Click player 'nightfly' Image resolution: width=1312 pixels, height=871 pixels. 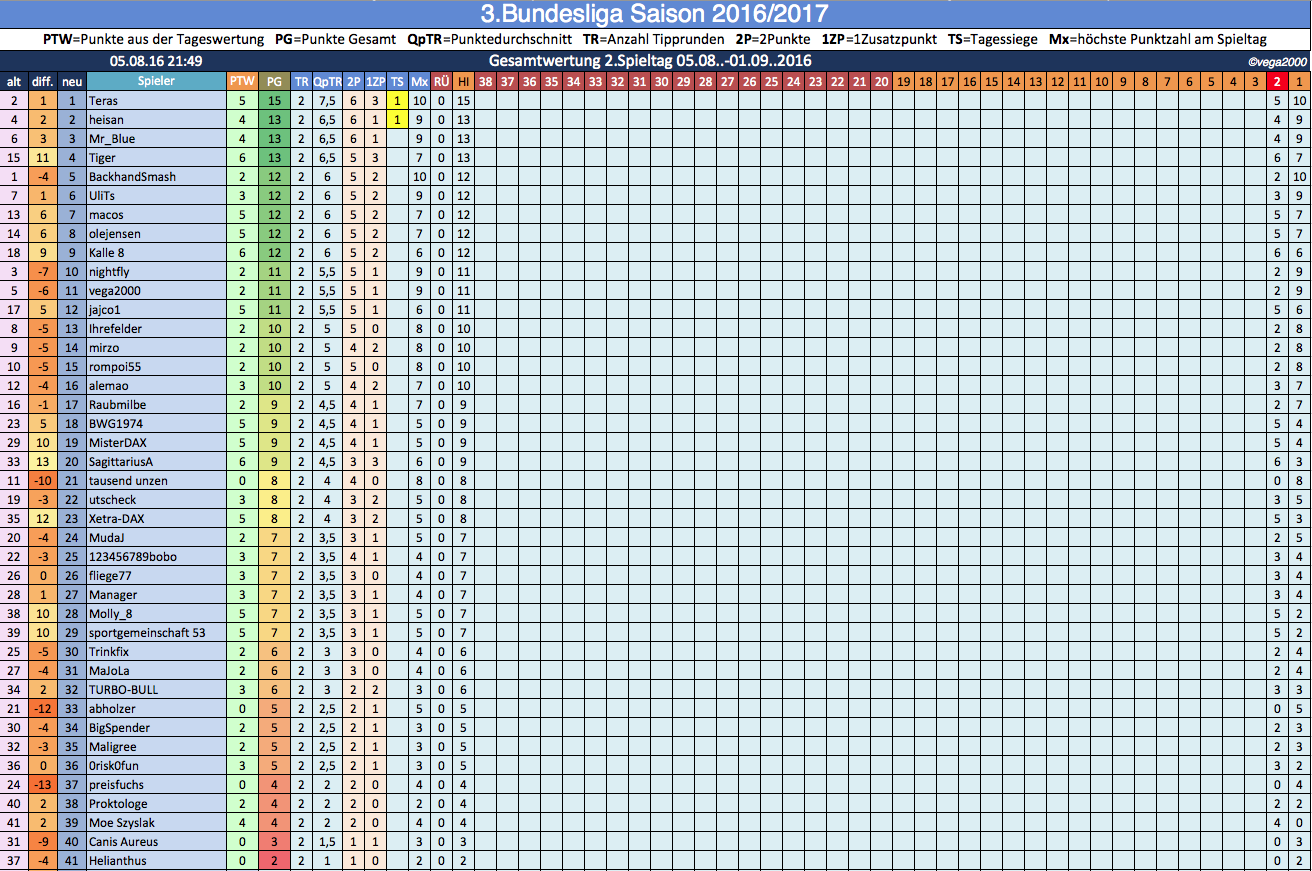point(155,272)
